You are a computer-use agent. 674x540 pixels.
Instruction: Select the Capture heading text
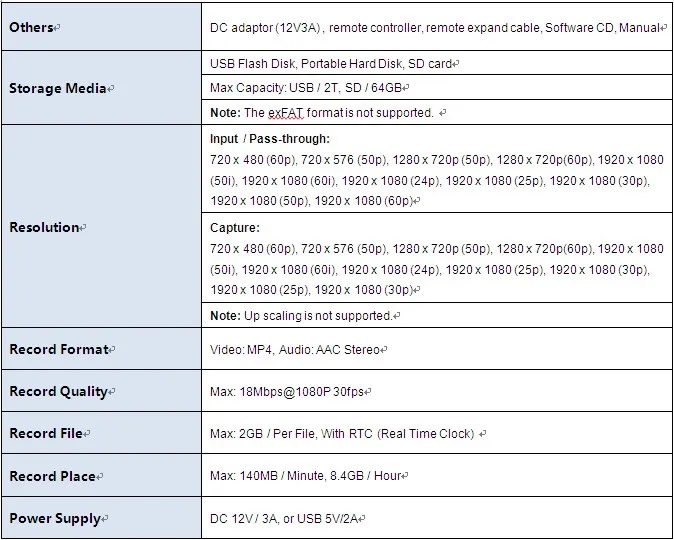[235, 227]
